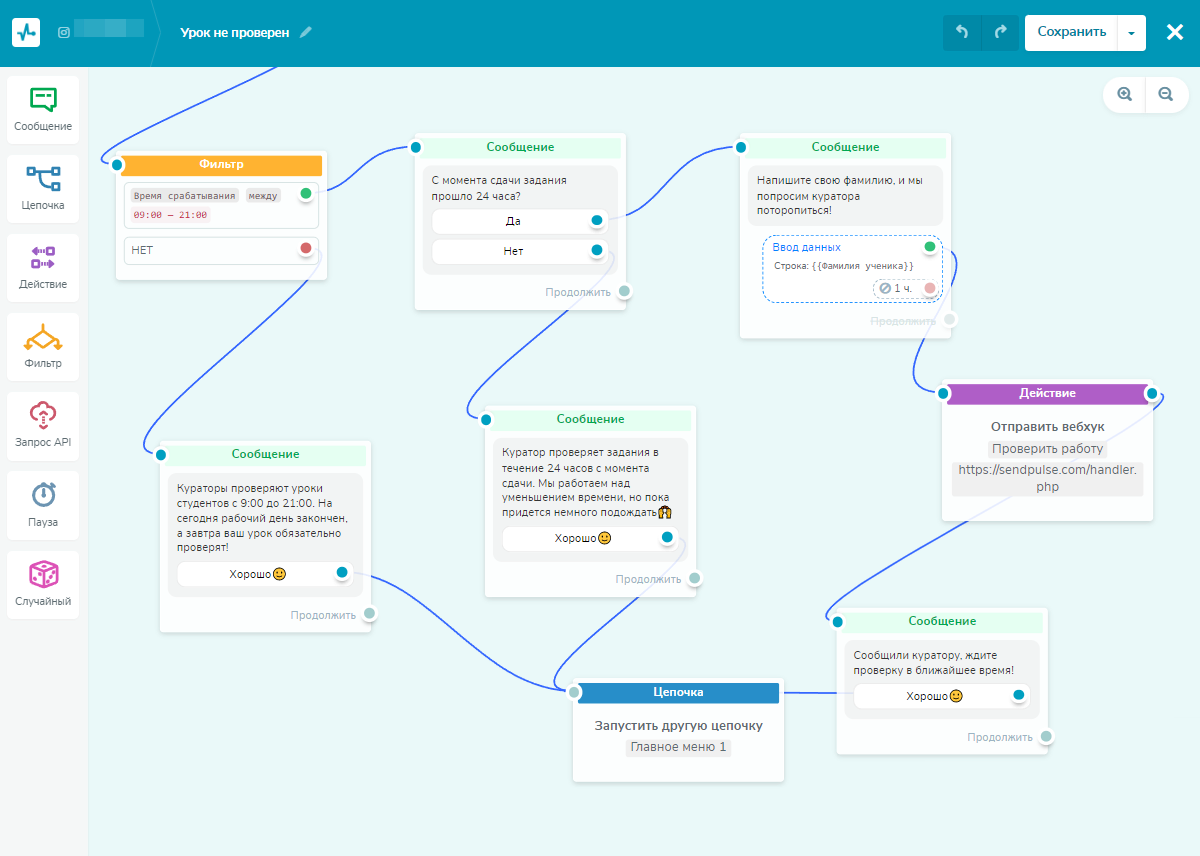The width and height of the screenshot is (1200, 856).
Task: Save the flow with Сохранить button
Action: coord(1071,32)
